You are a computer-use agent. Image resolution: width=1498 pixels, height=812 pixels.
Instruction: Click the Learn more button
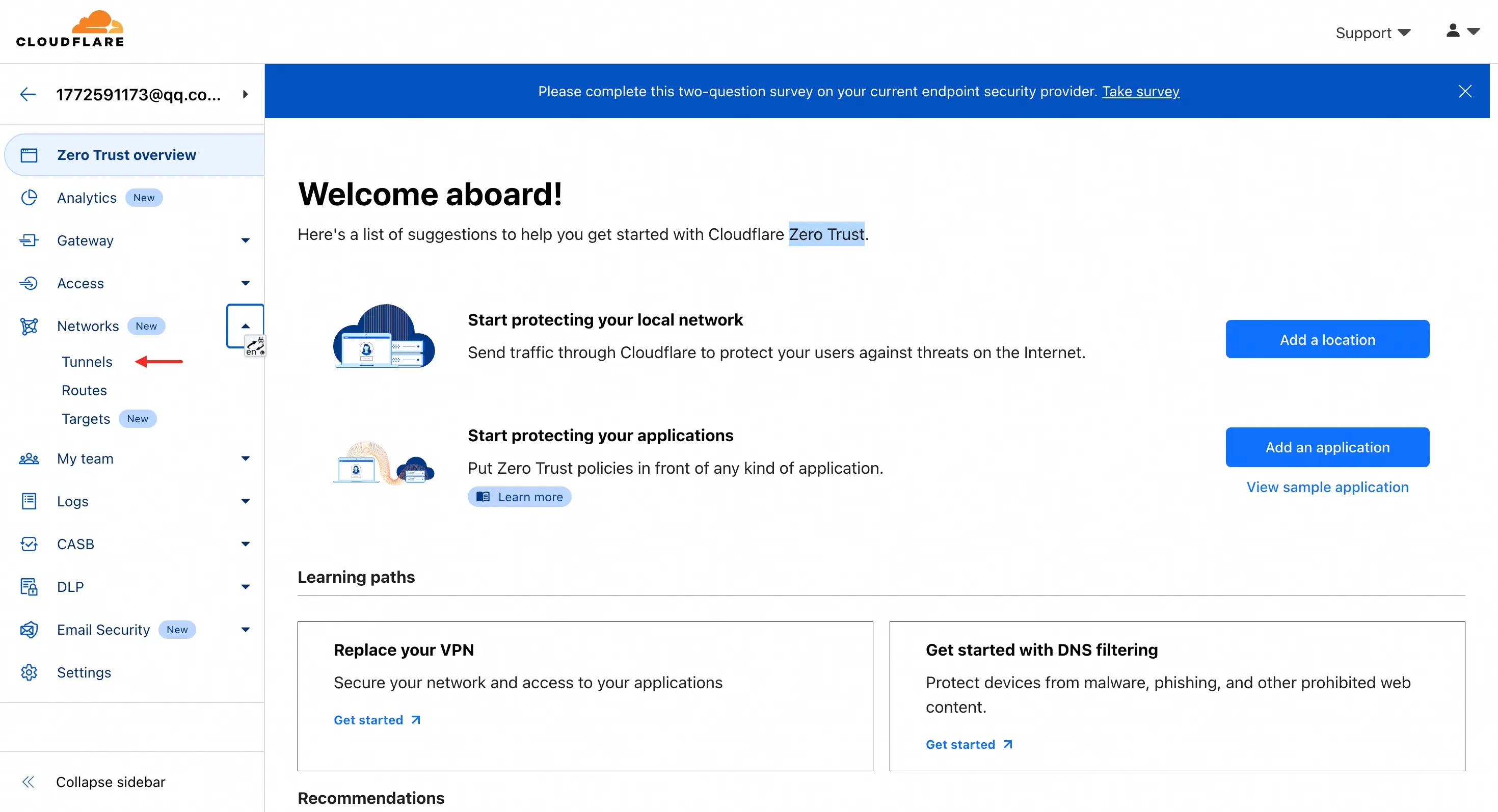pyautogui.click(x=519, y=496)
